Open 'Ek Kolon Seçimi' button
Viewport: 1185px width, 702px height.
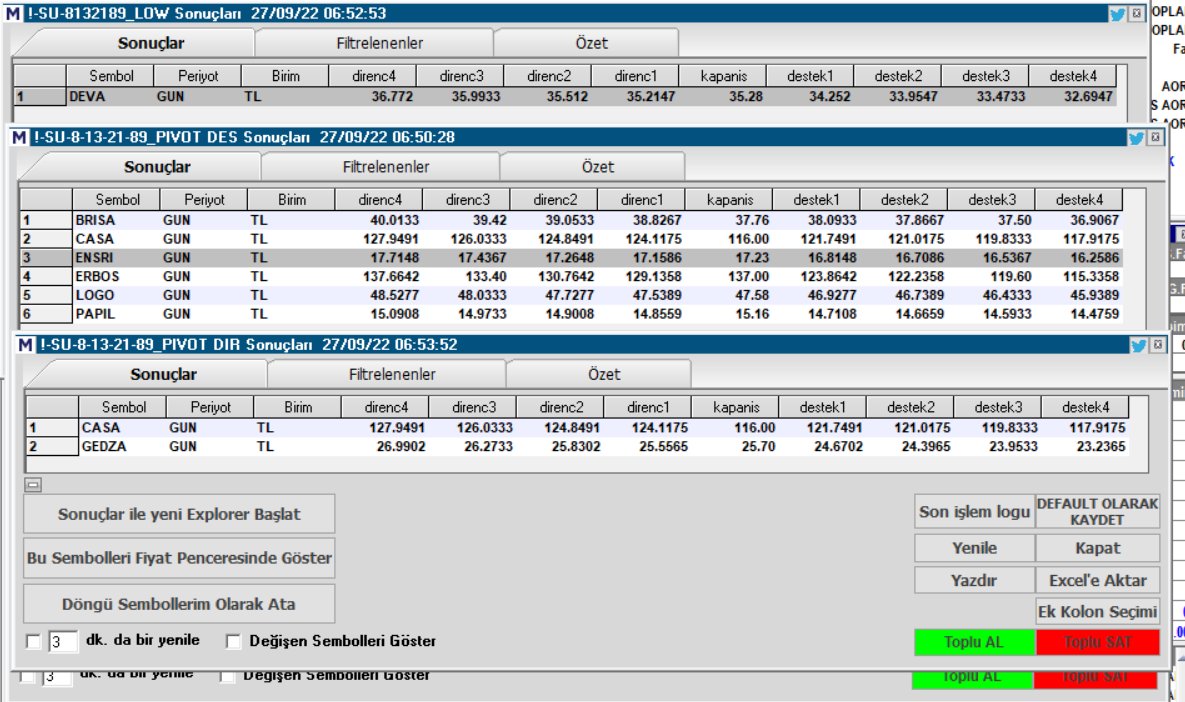1097,611
